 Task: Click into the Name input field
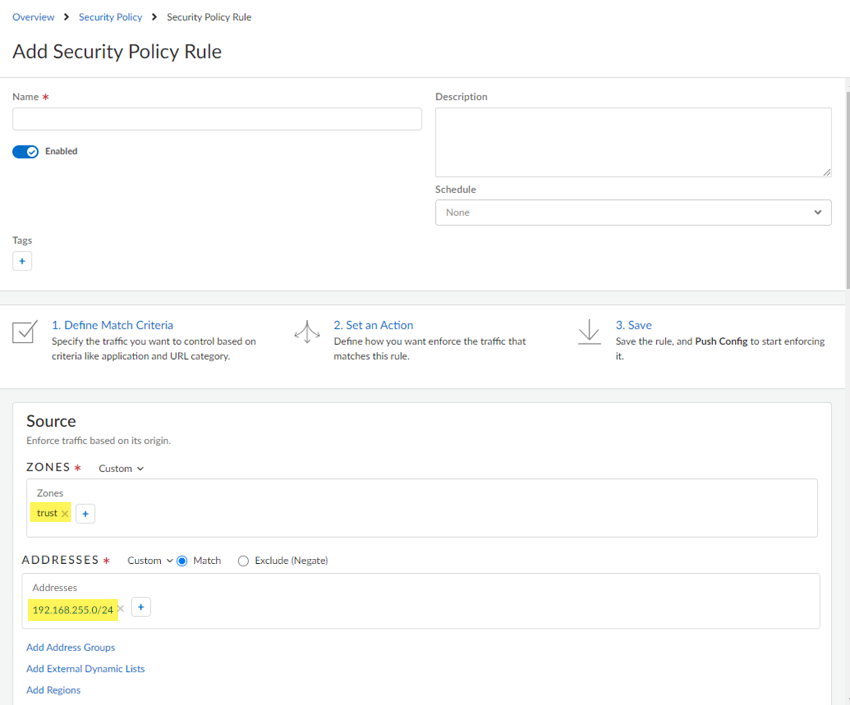pyautogui.click(x=216, y=119)
